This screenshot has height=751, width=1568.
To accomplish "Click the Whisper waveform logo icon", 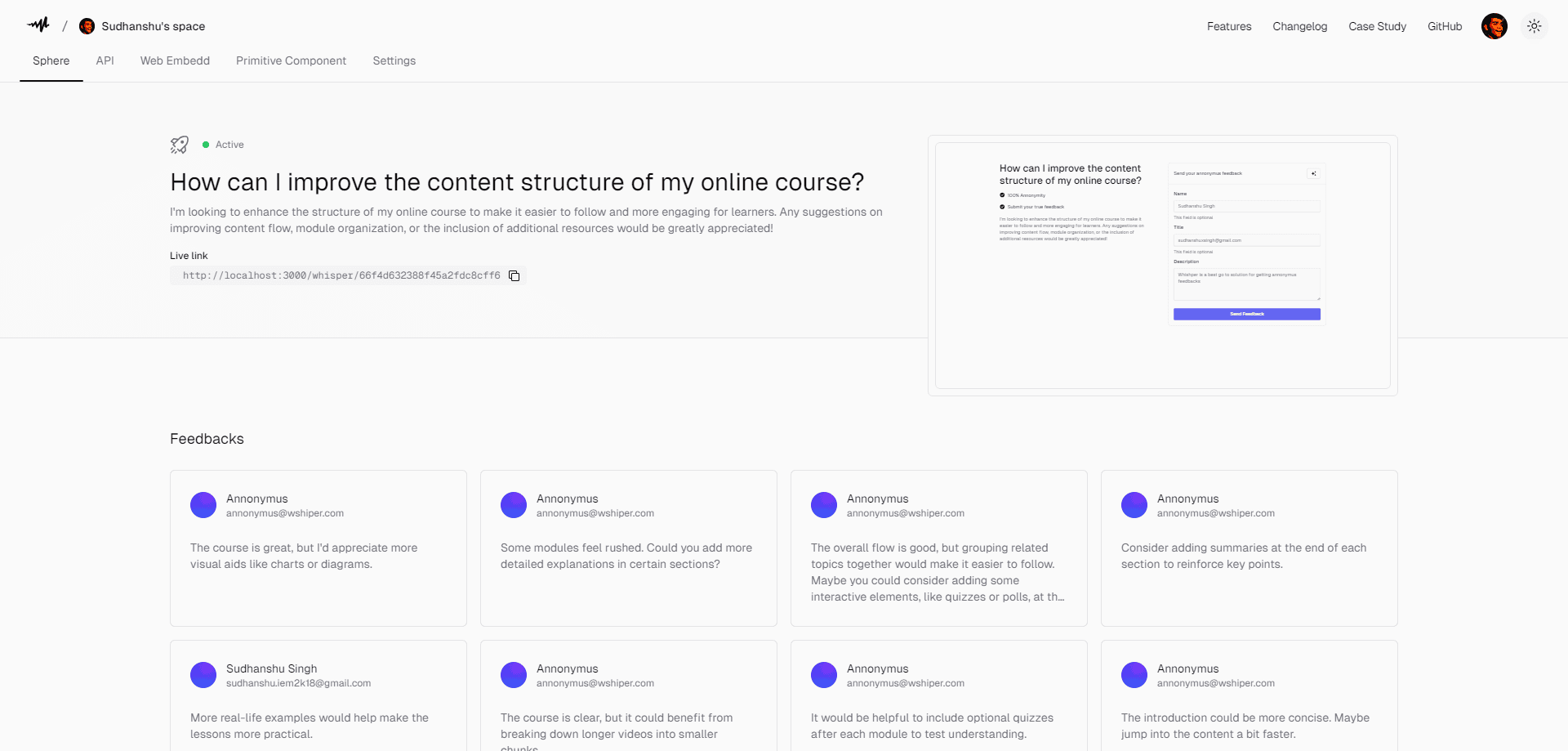I will 38,25.
